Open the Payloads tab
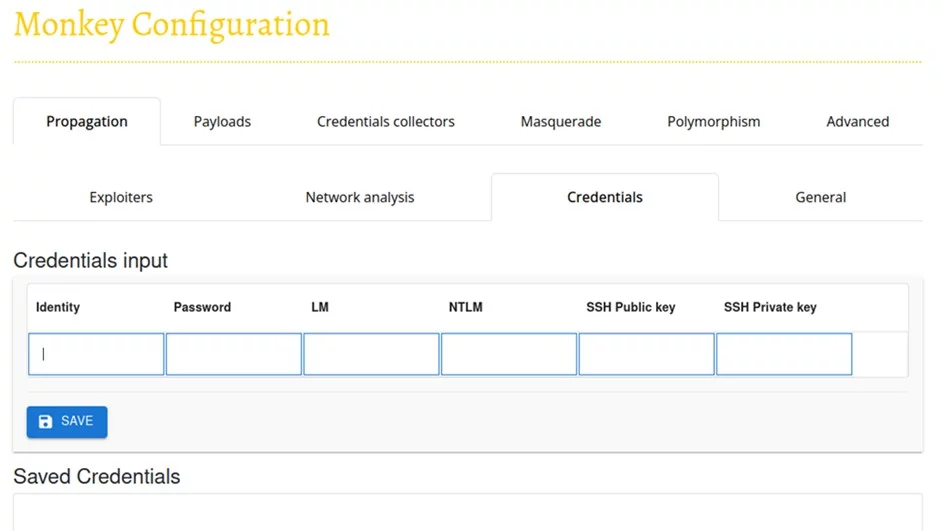 click(222, 122)
